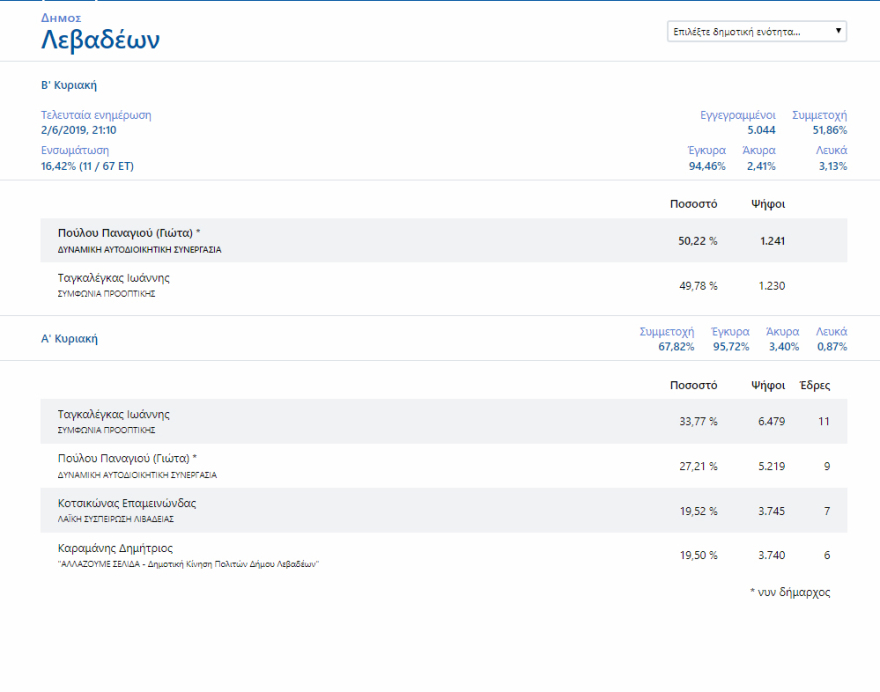Select candidate 'Καραμάνης Δημήτριος'
Viewport: 880px width, 692px height.
click(115, 548)
